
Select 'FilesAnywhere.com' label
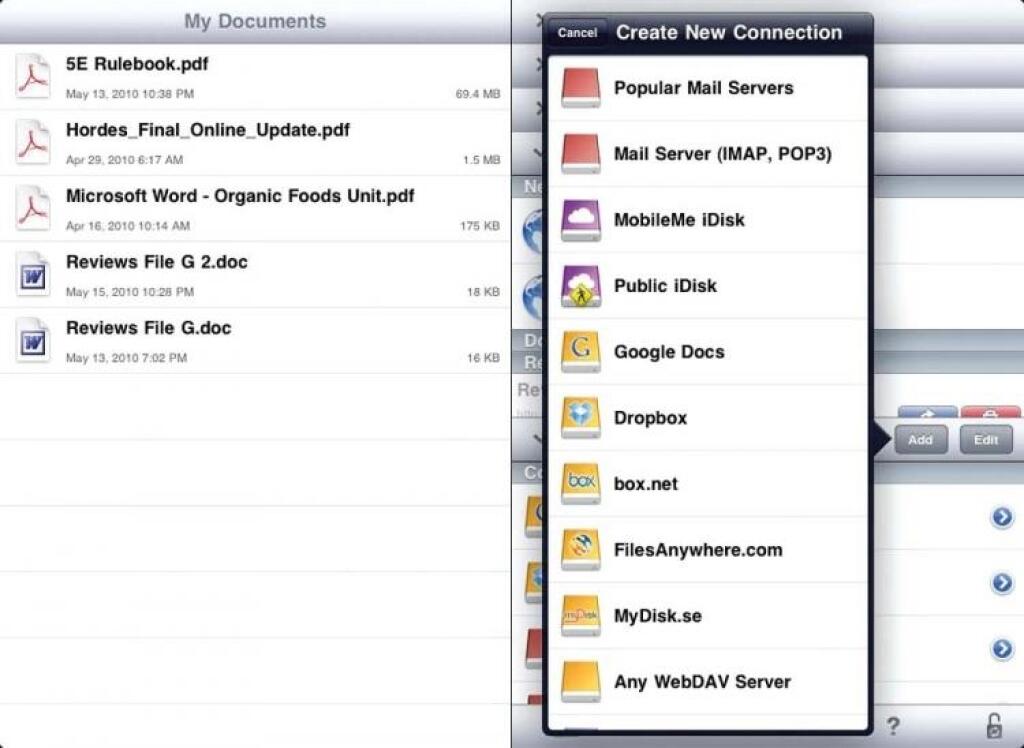click(x=698, y=550)
